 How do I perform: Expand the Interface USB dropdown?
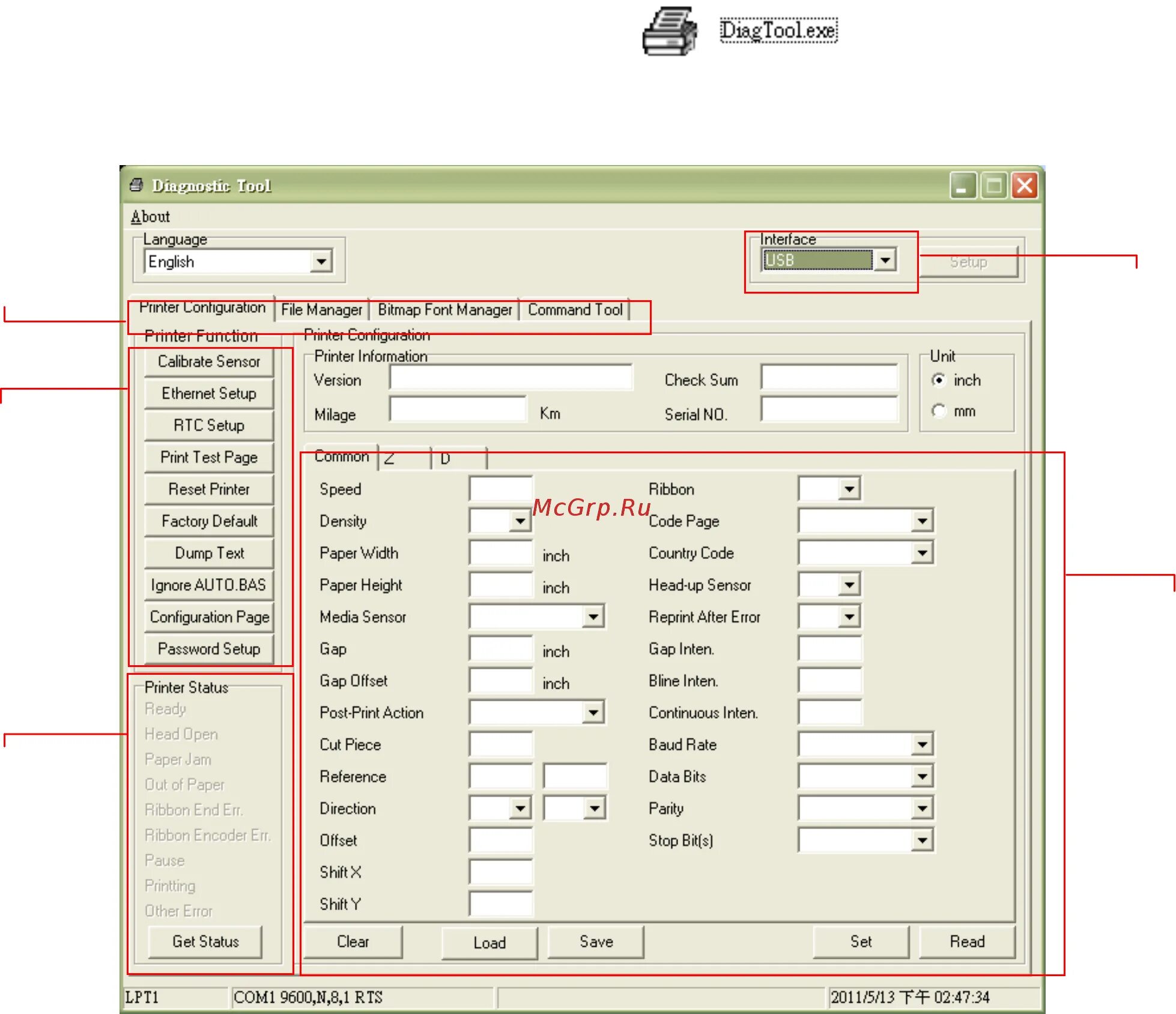tap(885, 261)
